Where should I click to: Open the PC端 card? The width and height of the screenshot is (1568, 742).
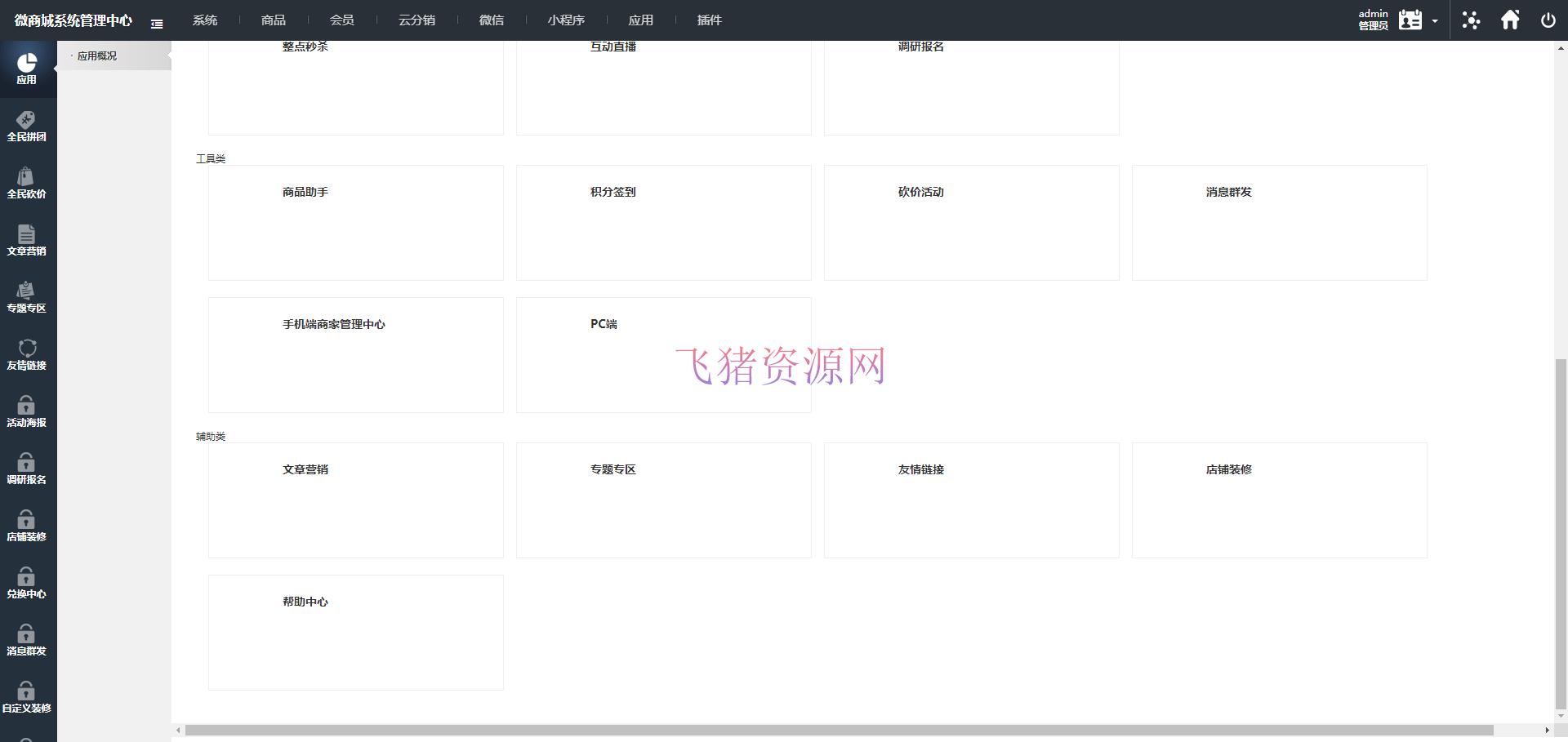(663, 354)
